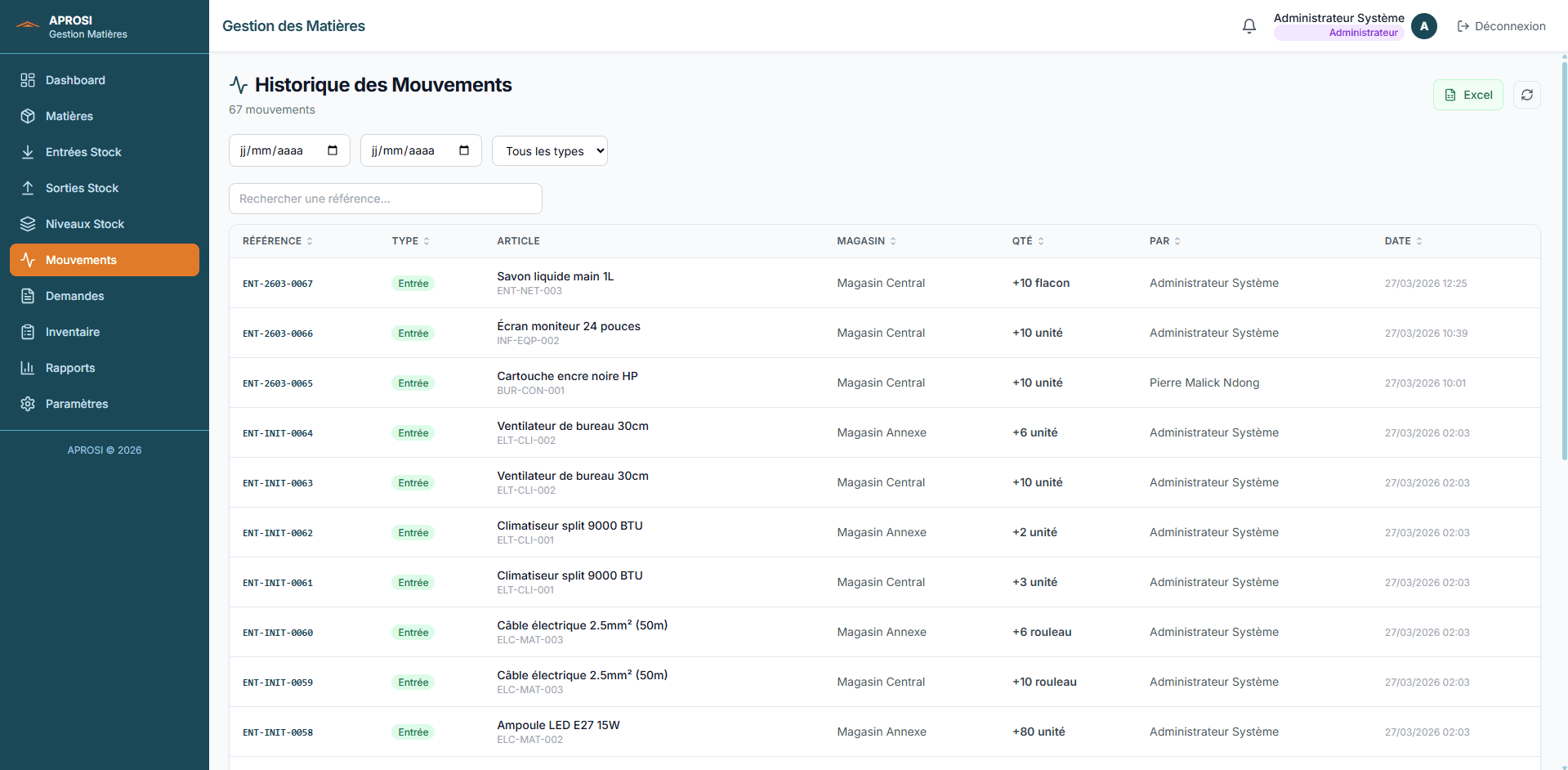Click the start date input field
This screenshot has width=1568, height=770.
click(289, 150)
